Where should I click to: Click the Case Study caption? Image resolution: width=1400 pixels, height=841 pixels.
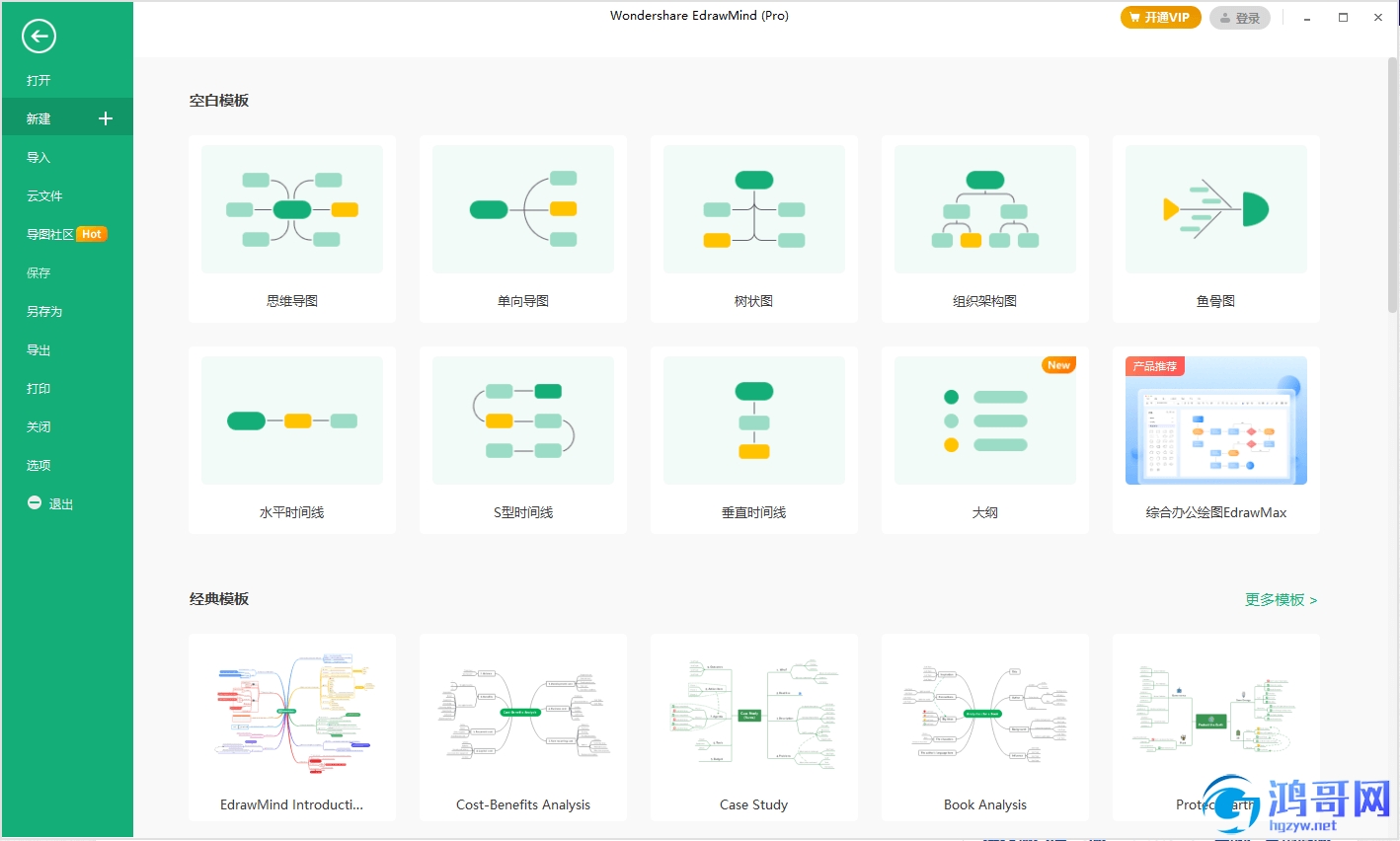pyautogui.click(x=754, y=804)
